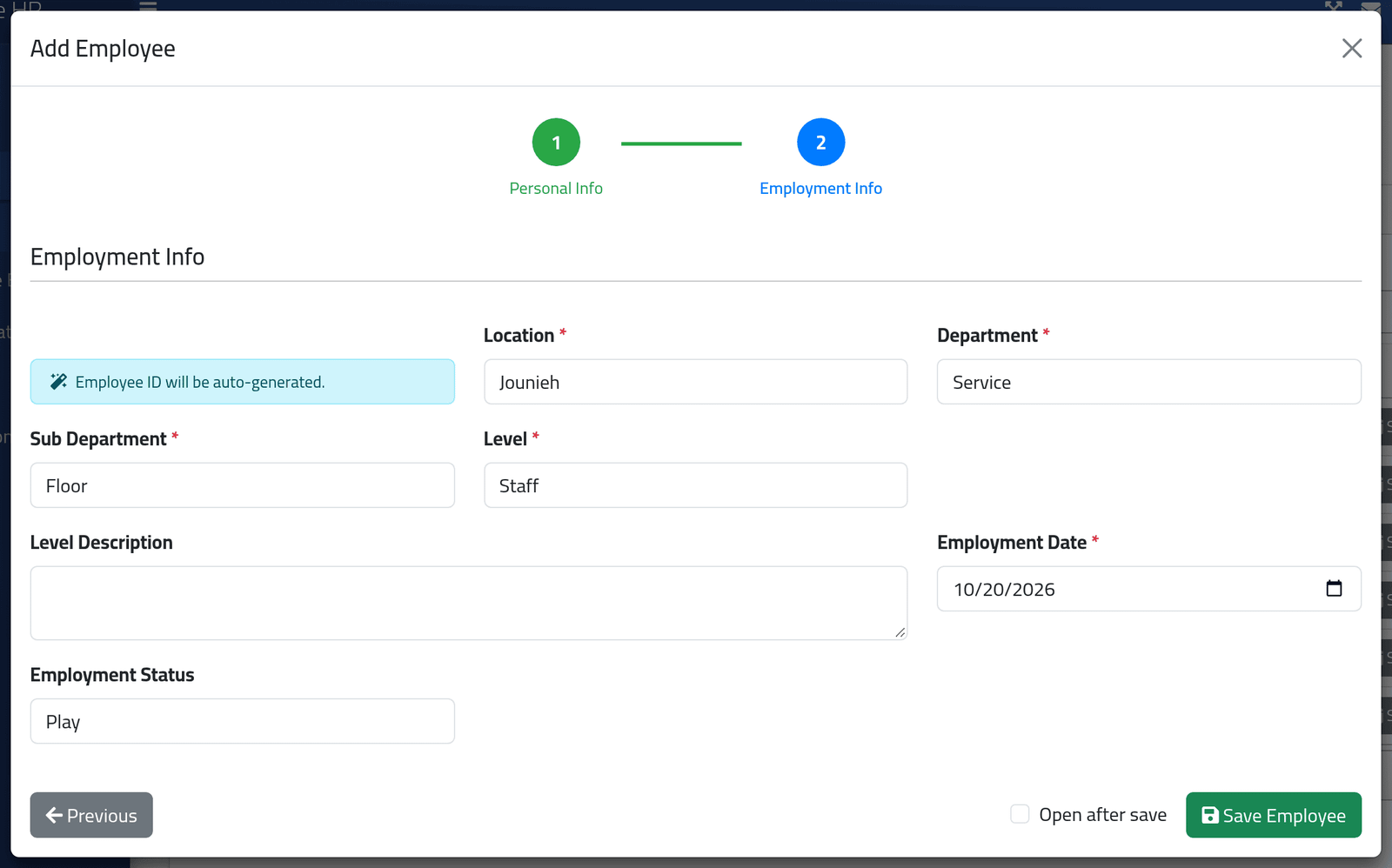Select step 2 Employment Info circle
This screenshot has height=868, width=1392.
(x=820, y=142)
